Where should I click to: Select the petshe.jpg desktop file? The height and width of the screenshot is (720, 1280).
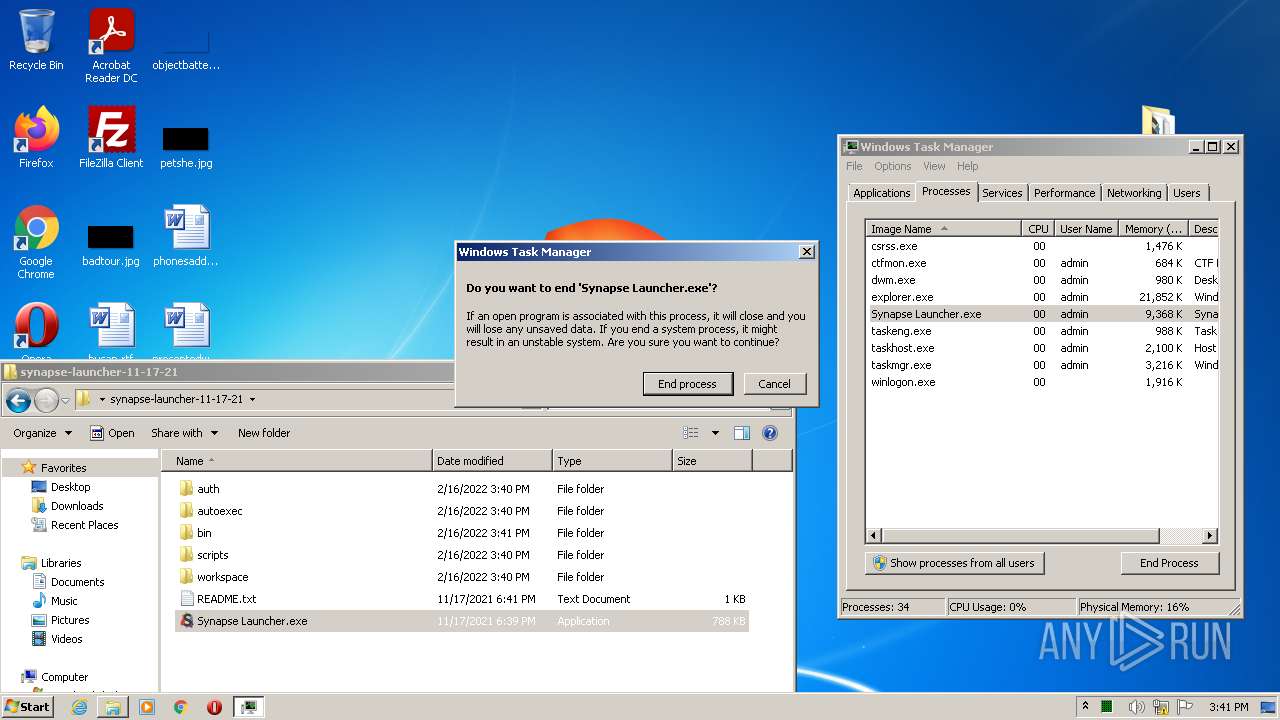[186, 145]
